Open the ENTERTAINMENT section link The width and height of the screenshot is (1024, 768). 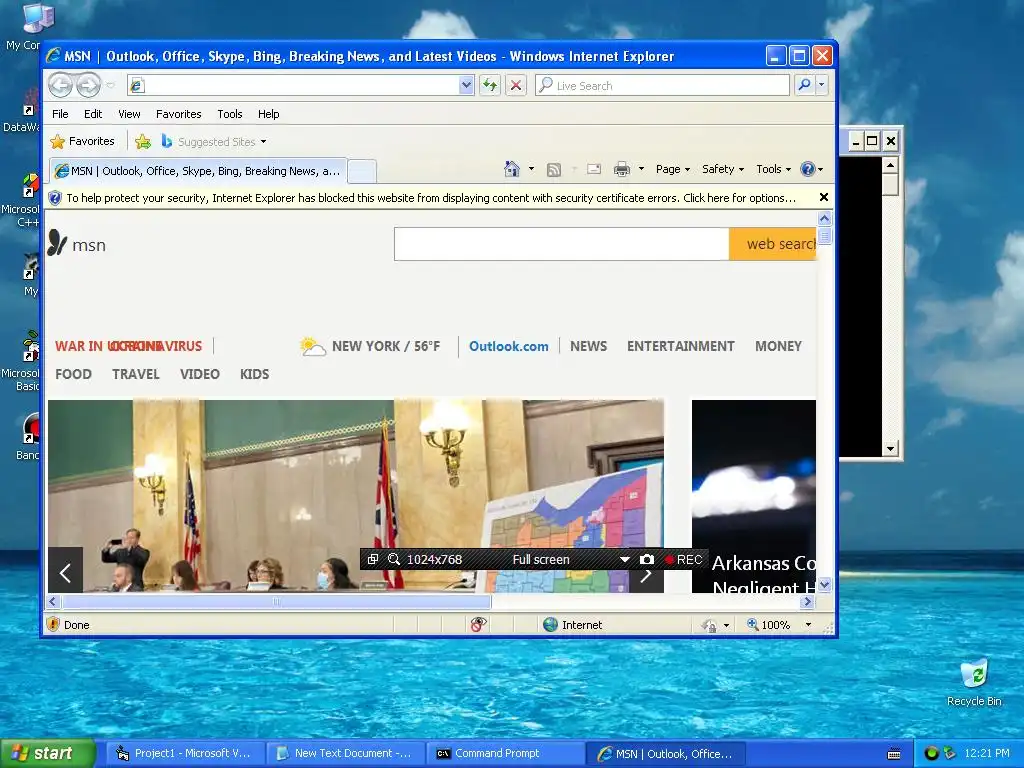point(680,346)
